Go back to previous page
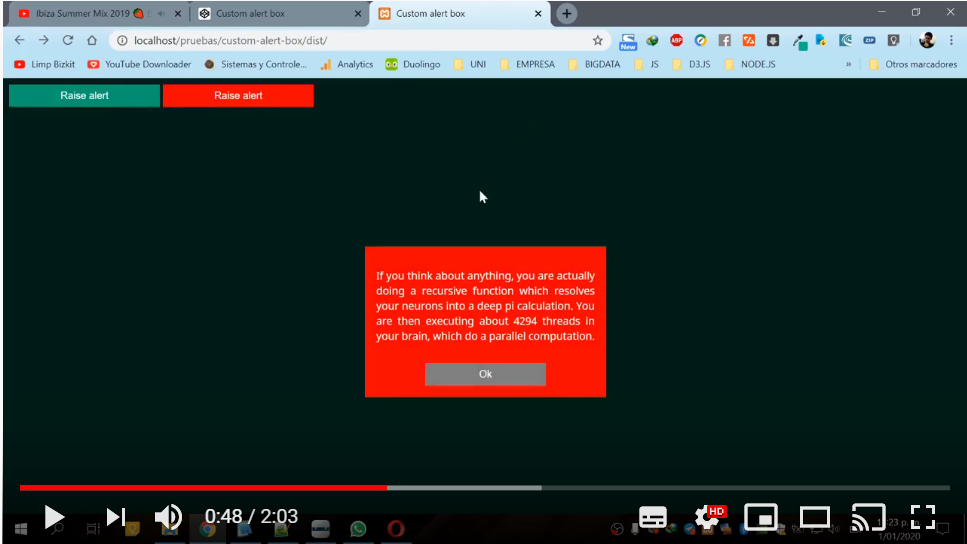 (20, 40)
